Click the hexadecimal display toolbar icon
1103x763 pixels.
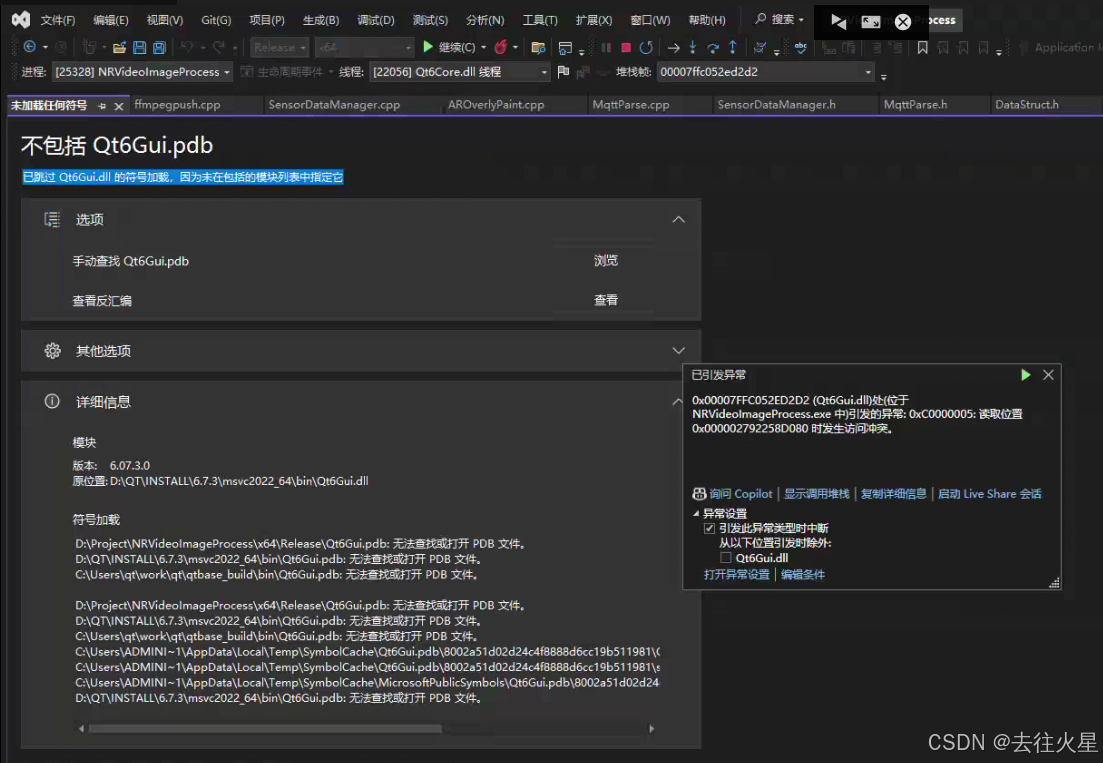tap(760, 47)
